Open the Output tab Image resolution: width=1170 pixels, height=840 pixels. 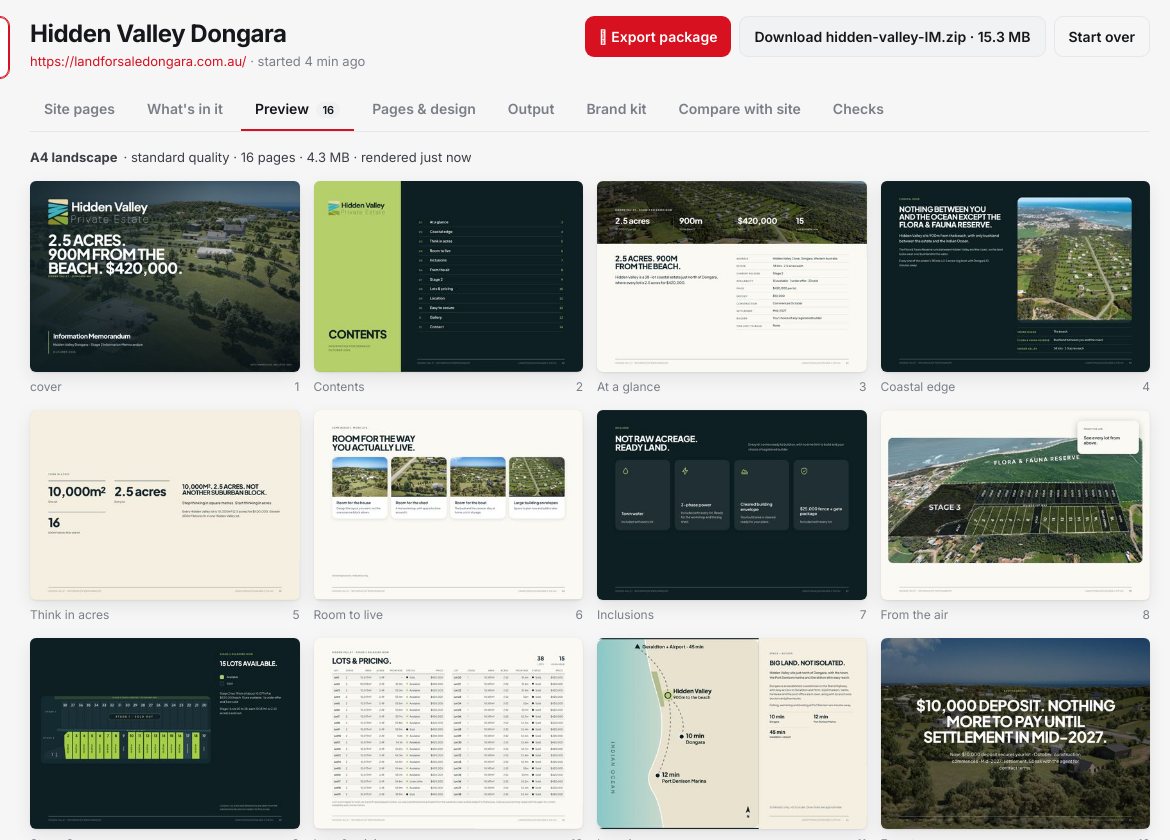point(531,109)
